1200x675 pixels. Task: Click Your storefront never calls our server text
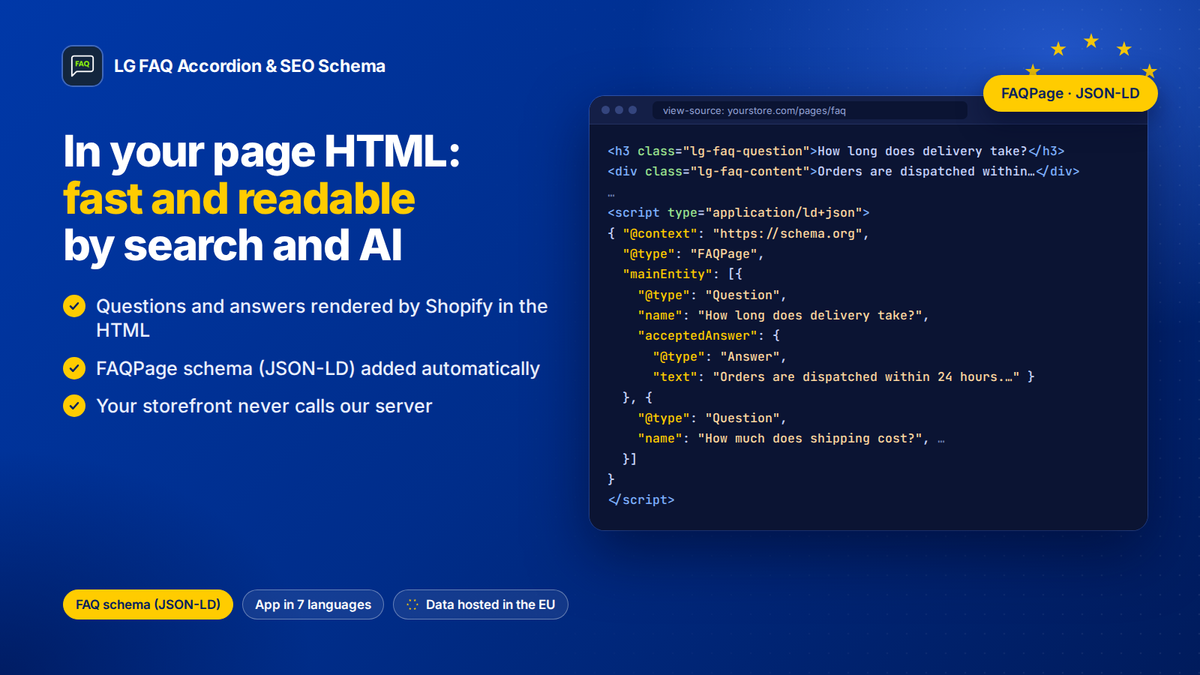(264, 405)
